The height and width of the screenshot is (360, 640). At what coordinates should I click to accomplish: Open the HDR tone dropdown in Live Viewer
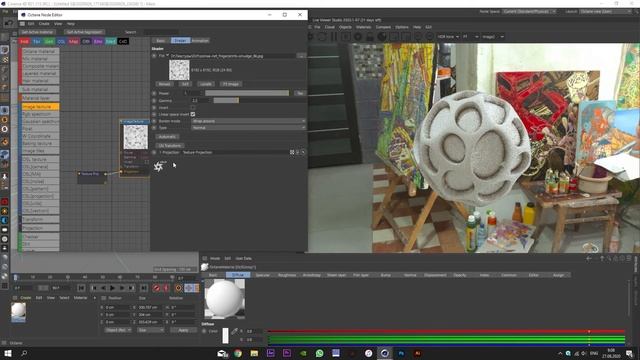coord(448,37)
